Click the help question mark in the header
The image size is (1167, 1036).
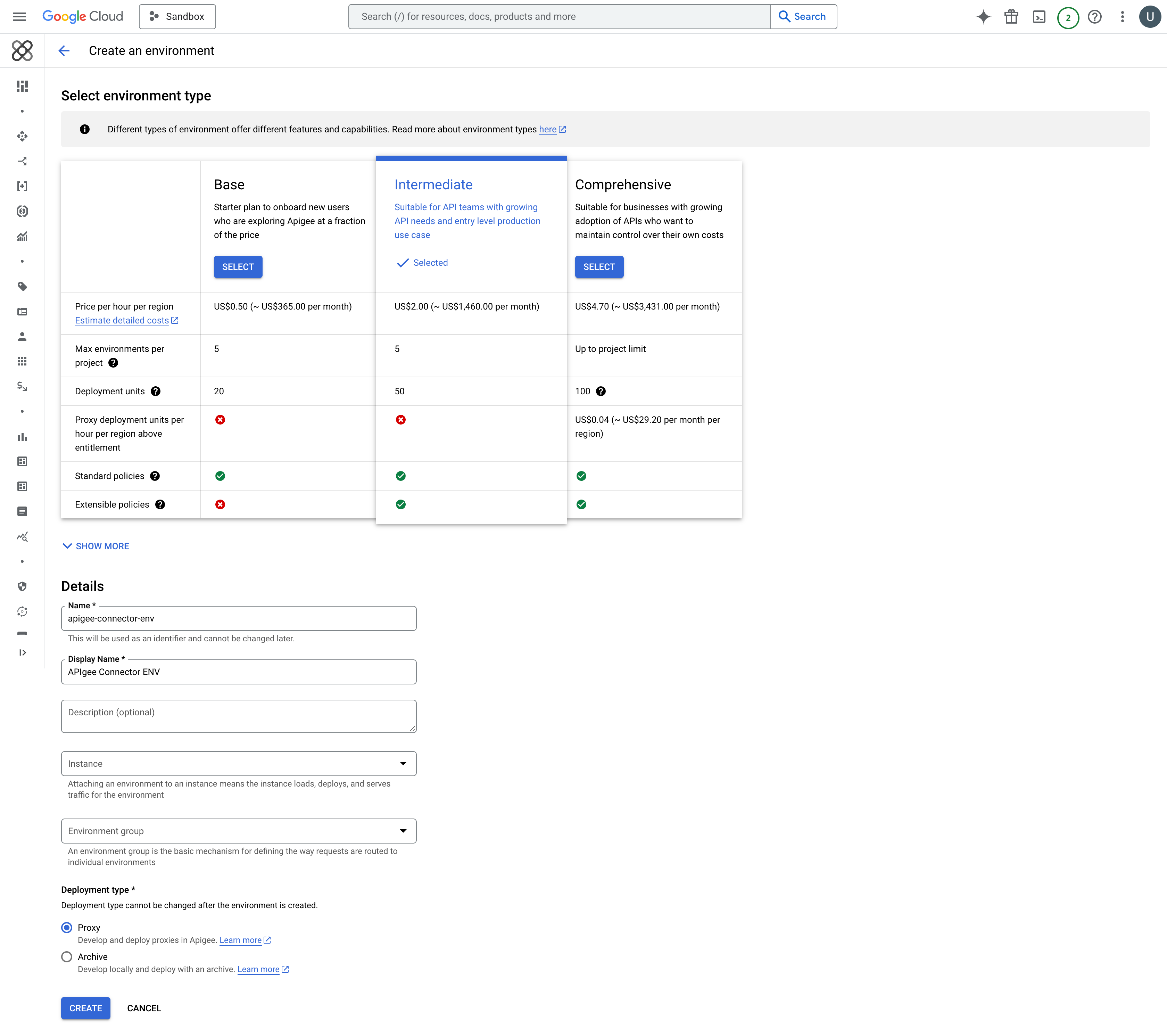[x=1094, y=17]
